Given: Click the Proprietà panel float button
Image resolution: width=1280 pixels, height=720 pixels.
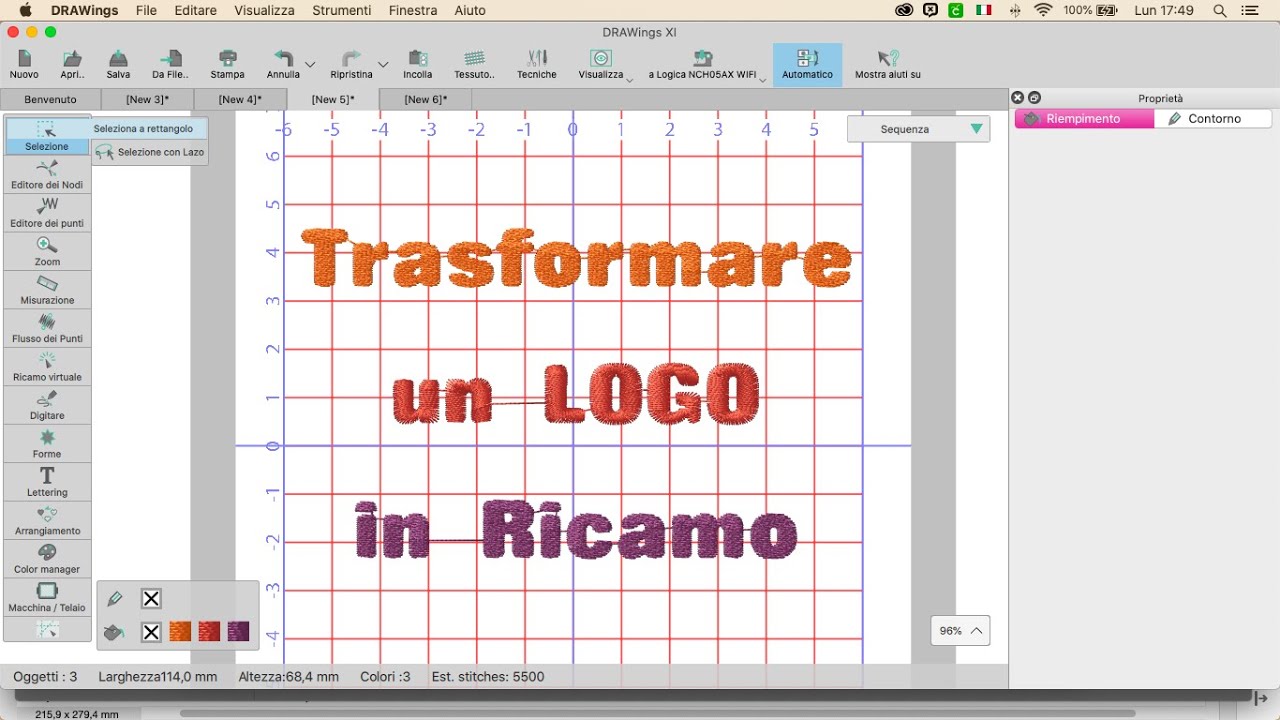Looking at the screenshot, I should click(1034, 98).
